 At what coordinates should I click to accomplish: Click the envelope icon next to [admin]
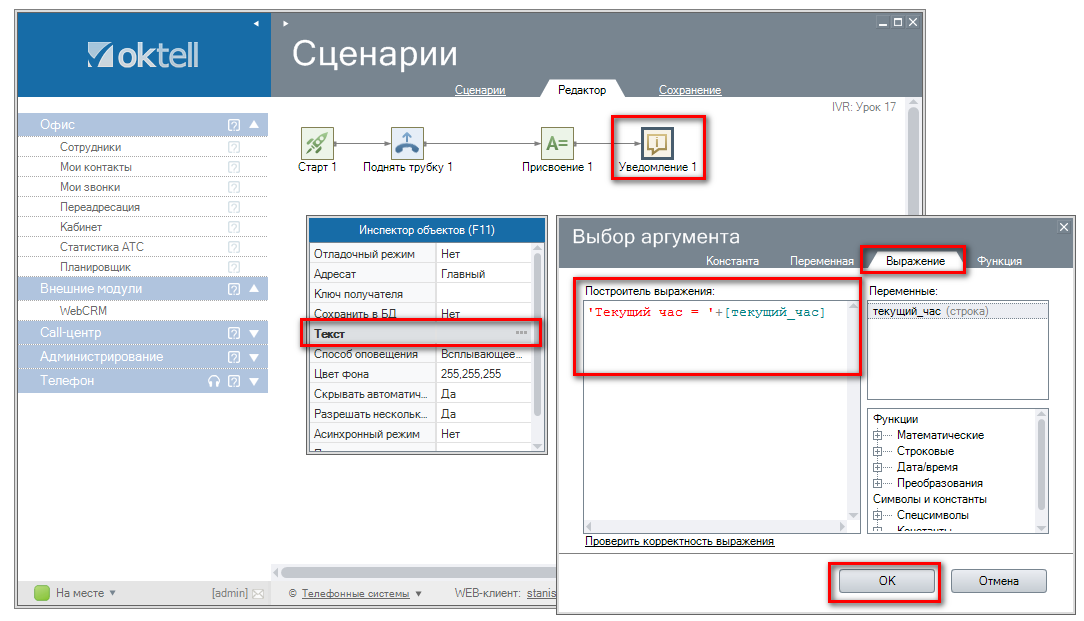coord(258,593)
